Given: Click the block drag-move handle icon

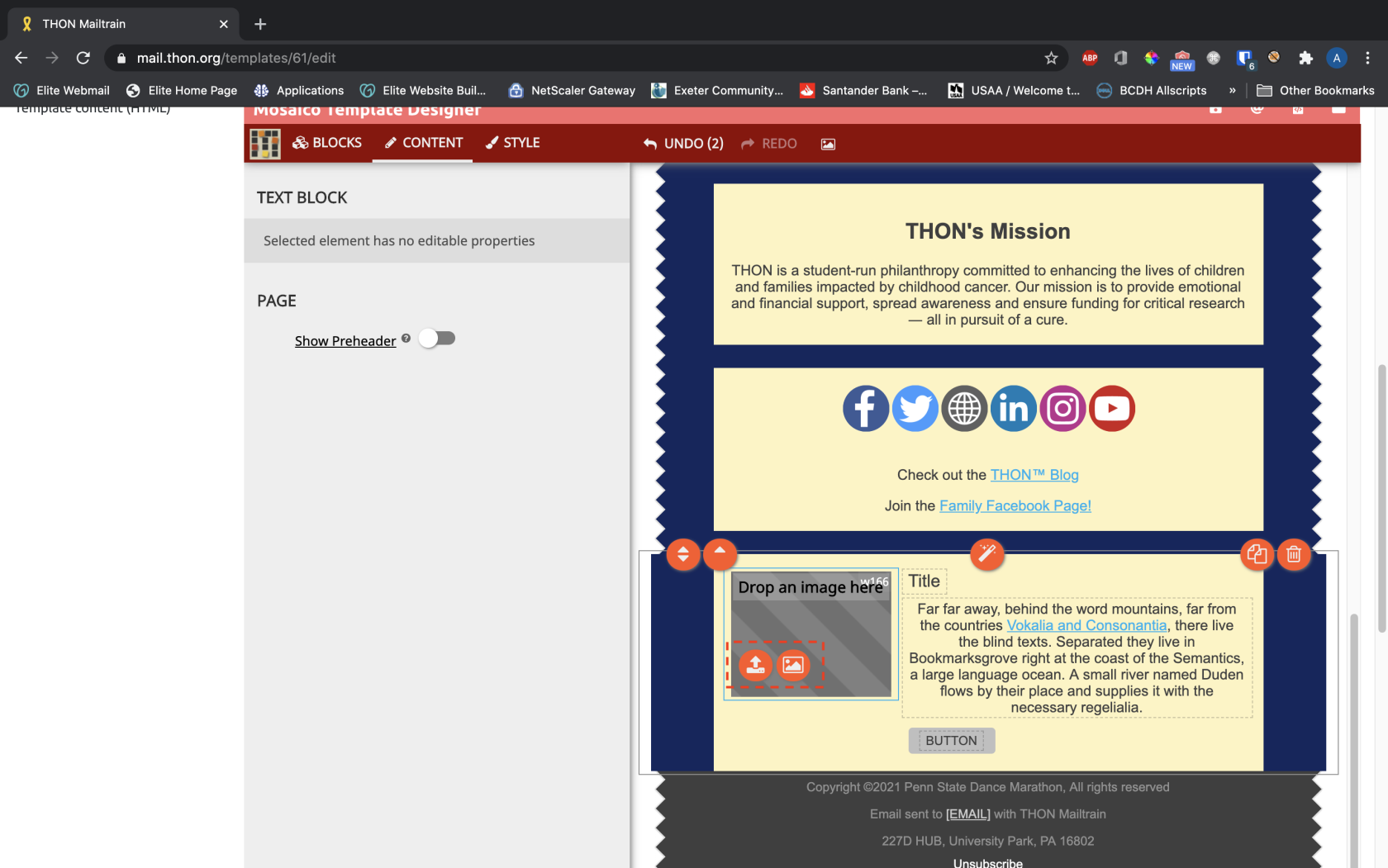Looking at the screenshot, I should point(683,555).
